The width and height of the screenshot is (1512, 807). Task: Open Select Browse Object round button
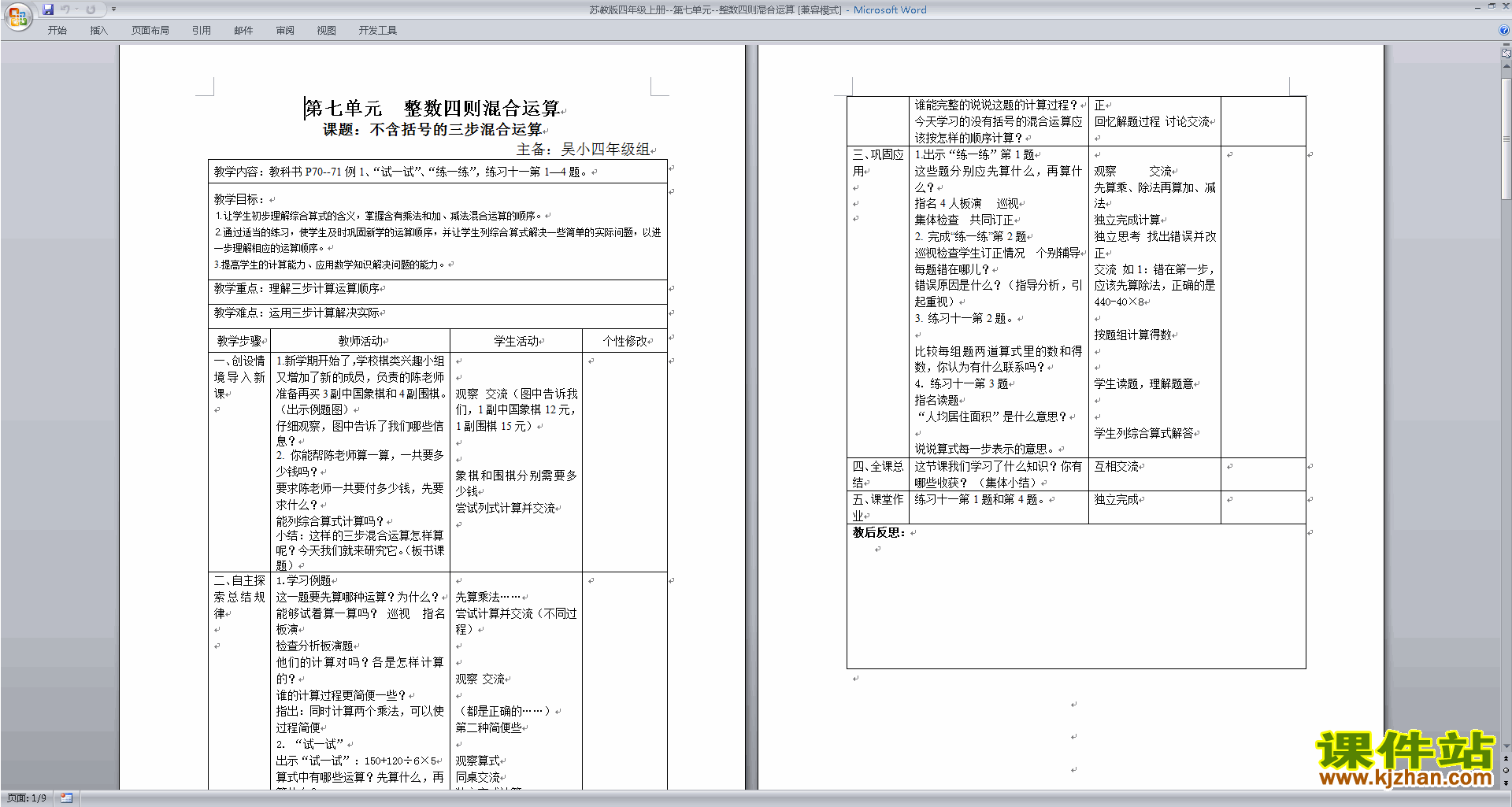tap(1506, 770)
